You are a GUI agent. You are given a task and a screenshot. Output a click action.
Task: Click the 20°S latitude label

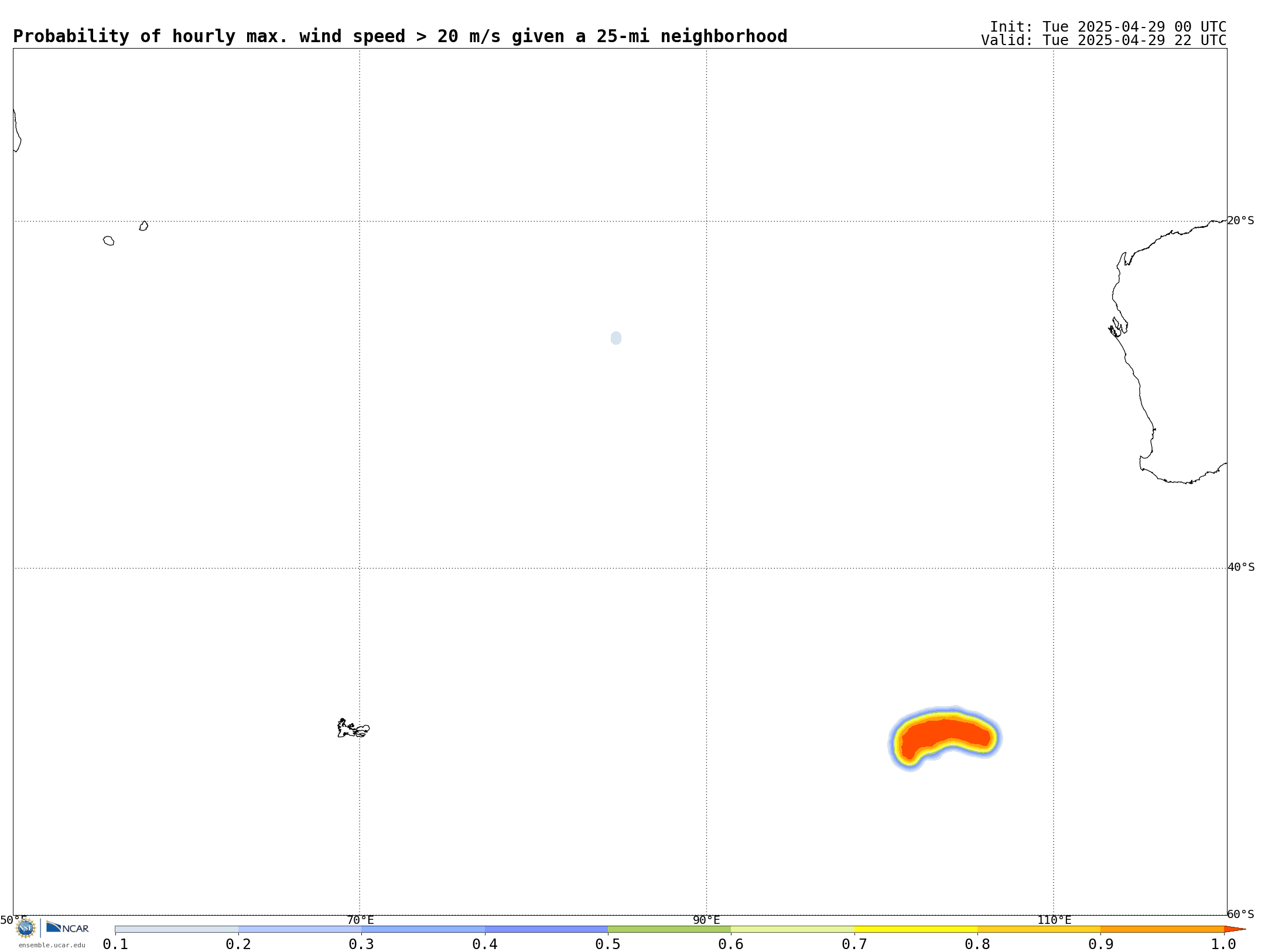(1240, 221)
